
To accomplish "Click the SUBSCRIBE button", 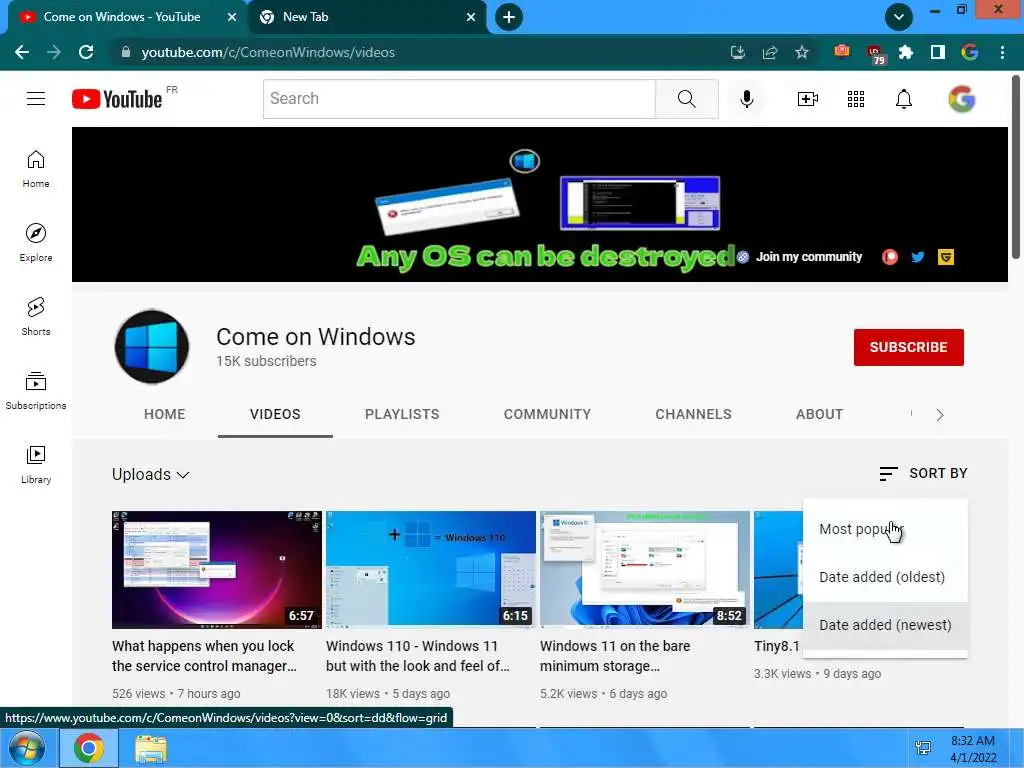I will point(908,347).
